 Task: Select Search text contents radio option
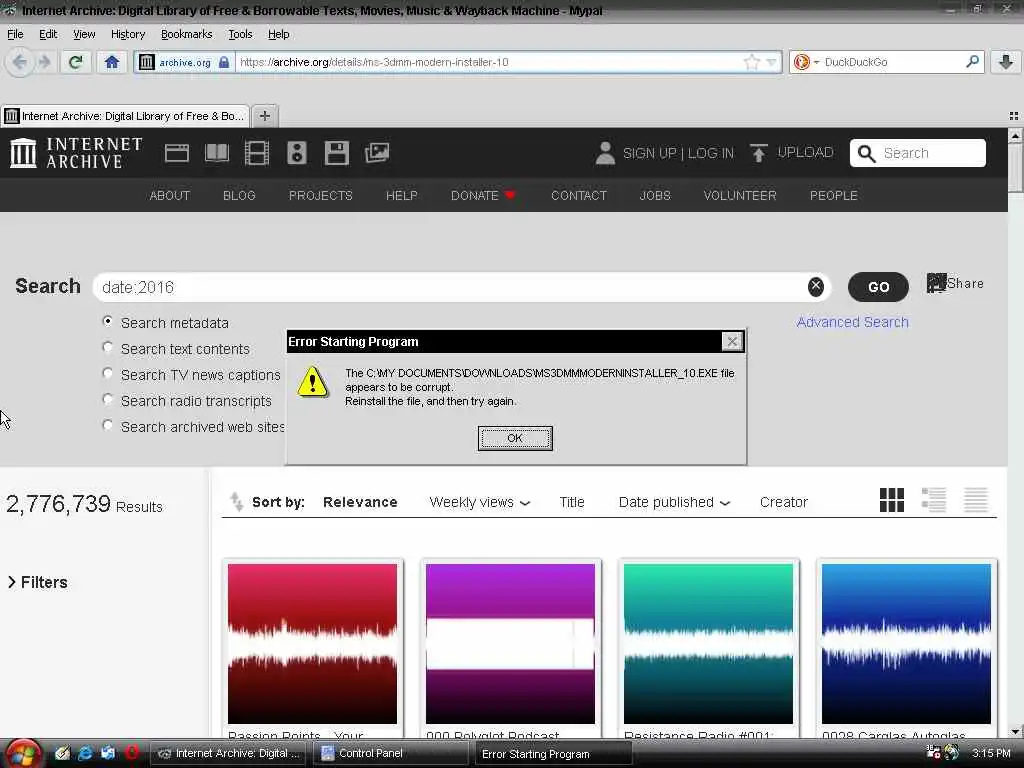108,347
